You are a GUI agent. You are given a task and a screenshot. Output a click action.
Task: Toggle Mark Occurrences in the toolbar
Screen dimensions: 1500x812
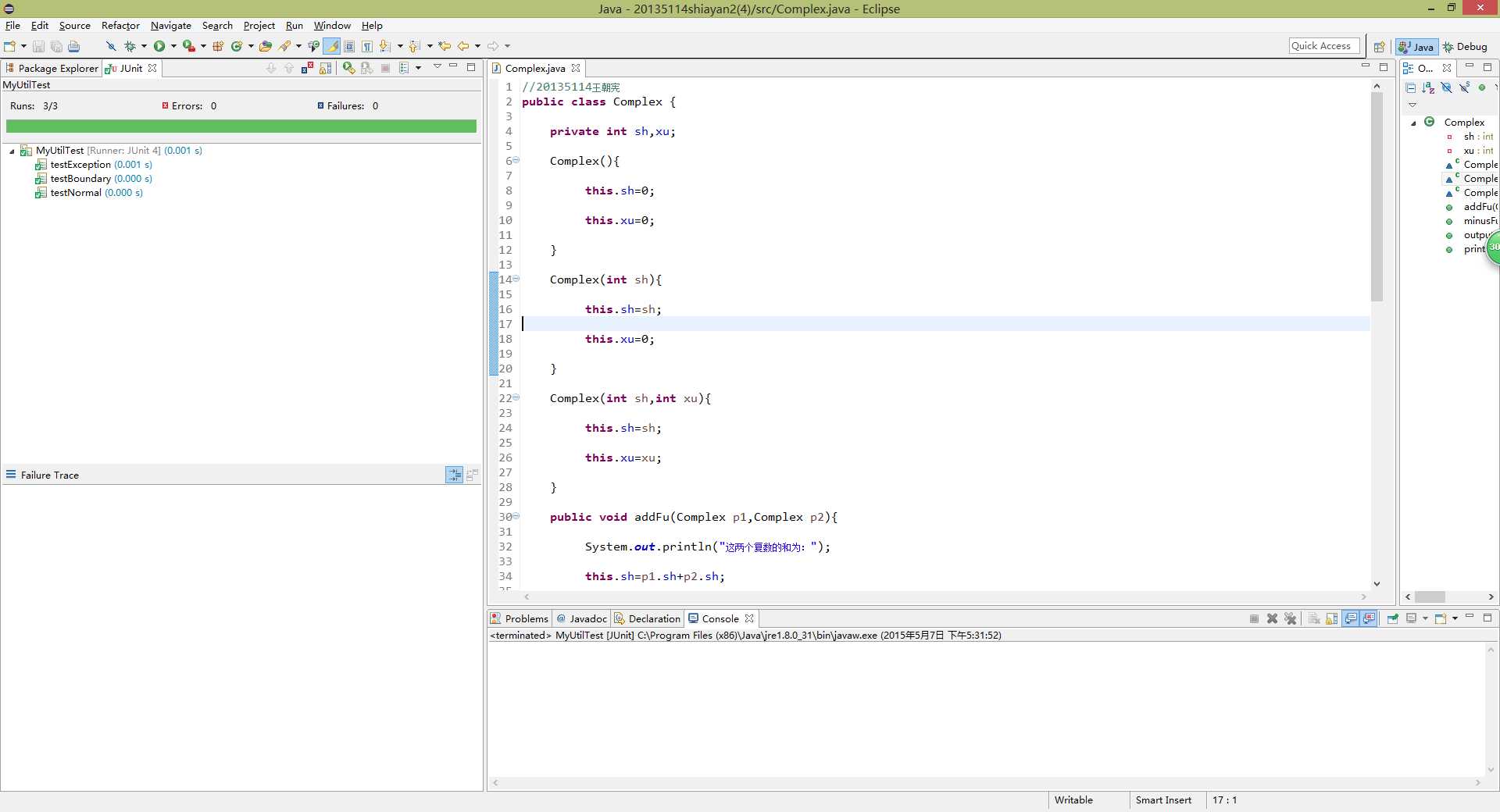[331, 46]
